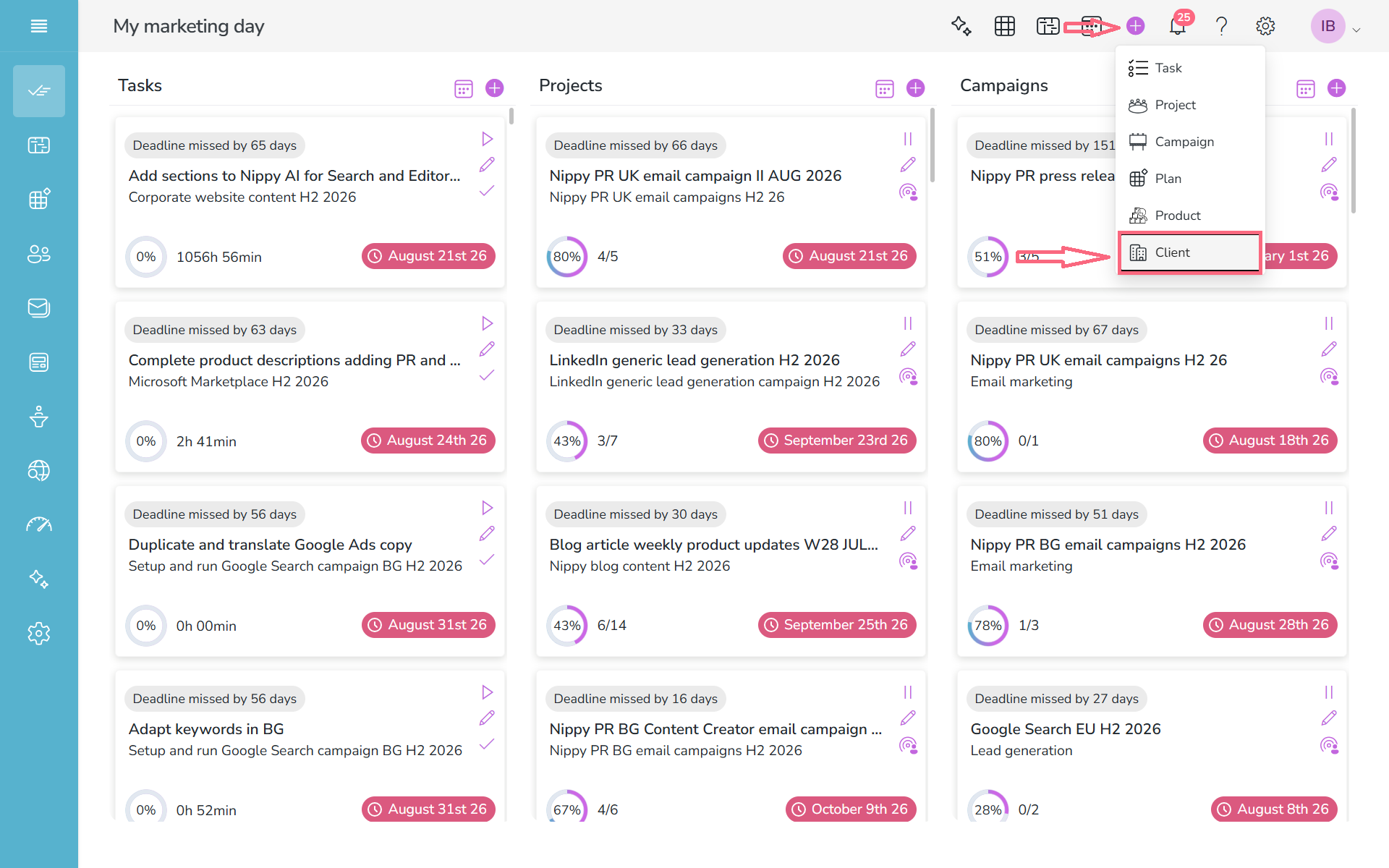
Task: Open the Tasks calendar view icon
Action: [463, 88]
